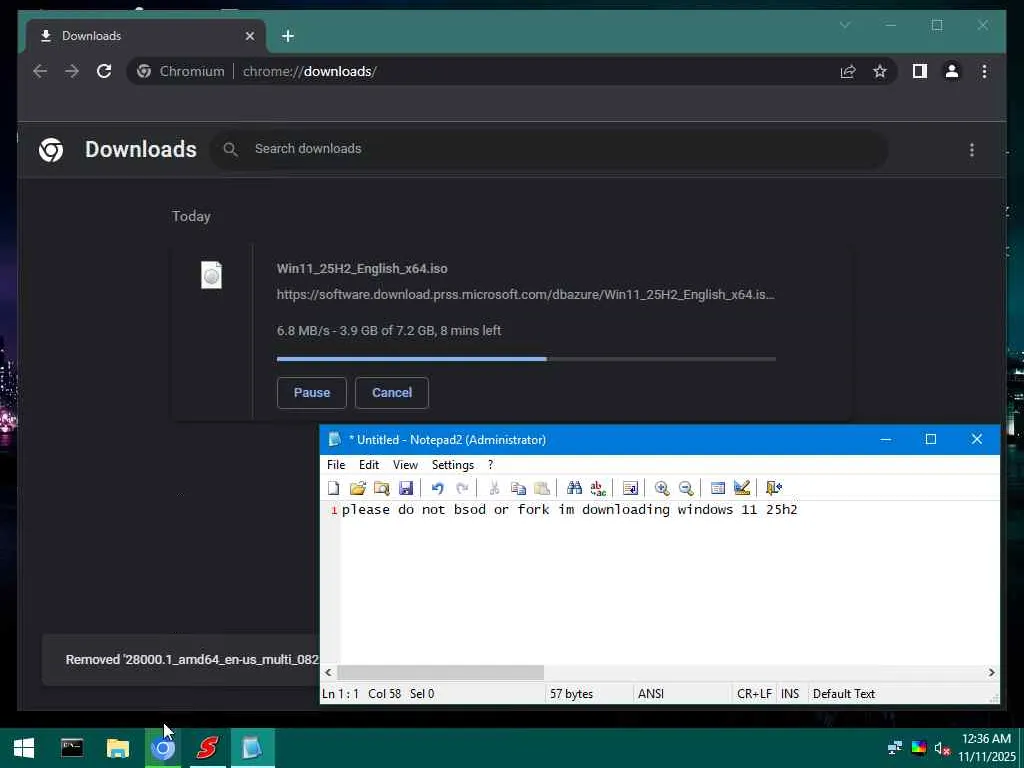Zoom out with the magnifier minus icon
1024x768 pixels.
point(686,488)
